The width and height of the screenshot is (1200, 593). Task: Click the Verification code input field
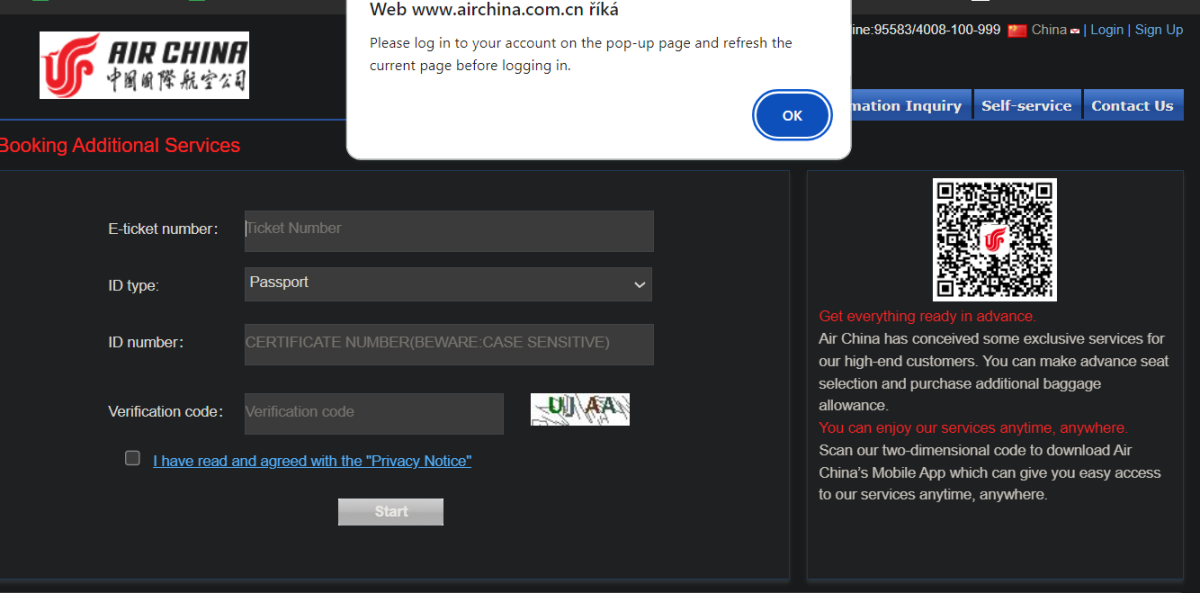click(374, 413)
